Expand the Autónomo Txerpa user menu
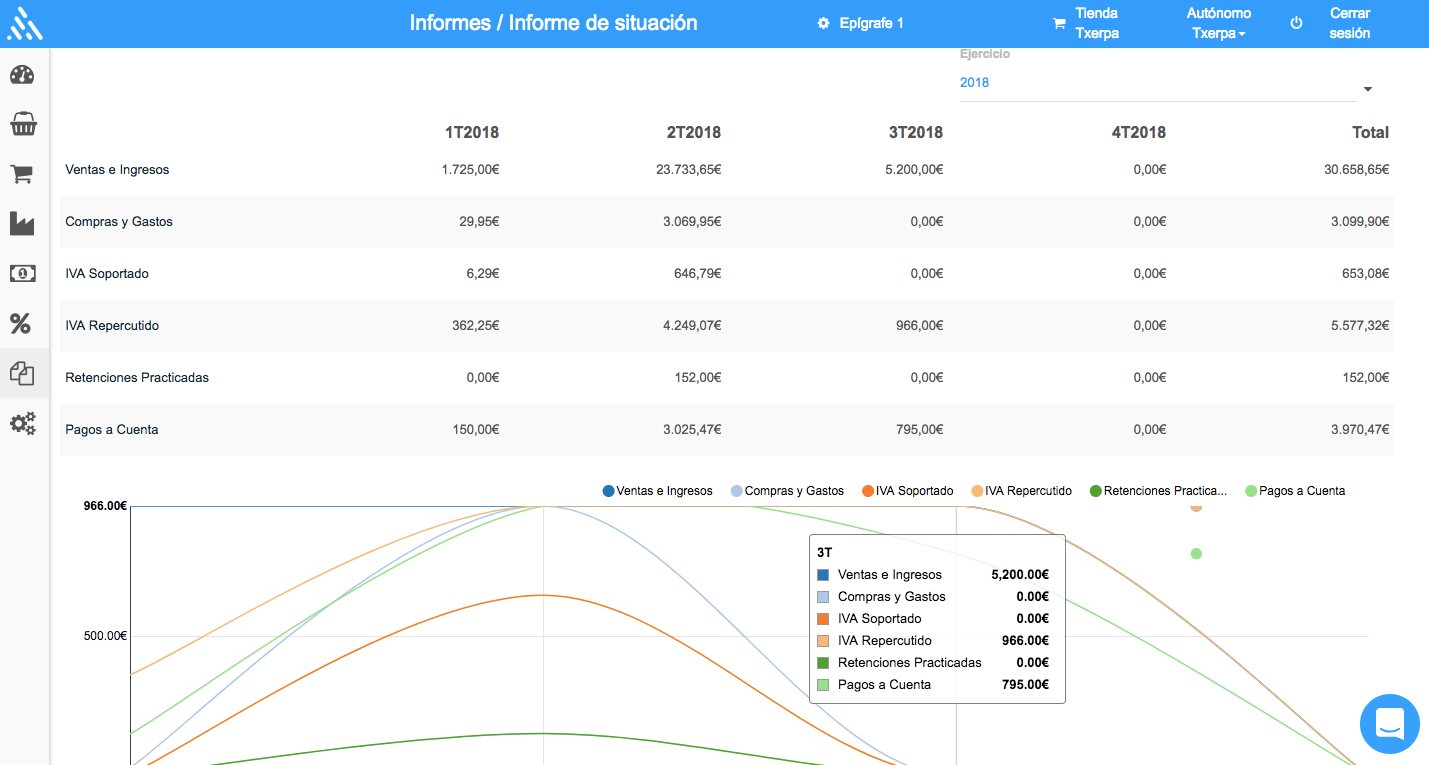1429x765 pixels. [x=1219, y=23]
